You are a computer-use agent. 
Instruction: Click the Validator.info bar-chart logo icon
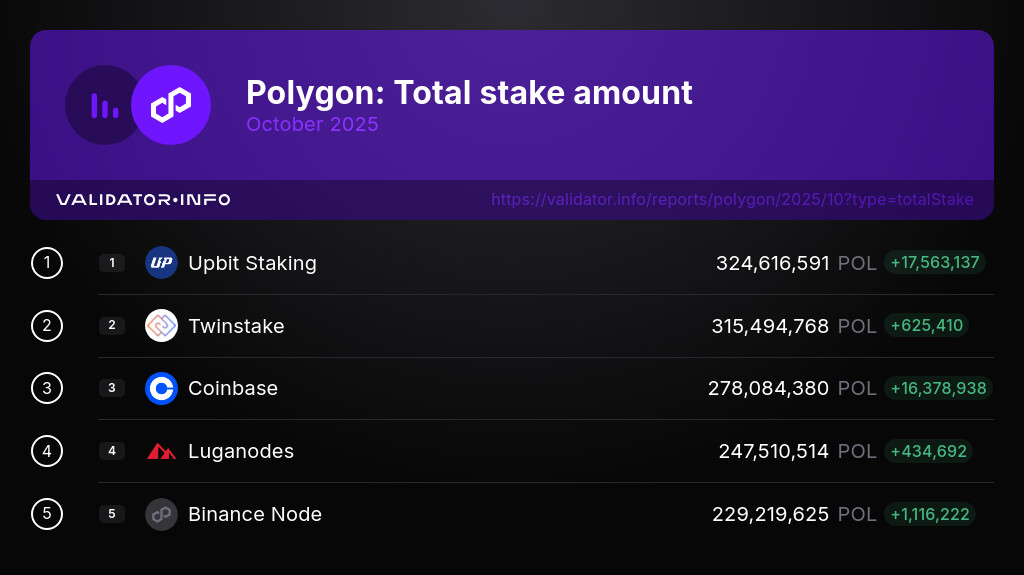pos(104,105)
